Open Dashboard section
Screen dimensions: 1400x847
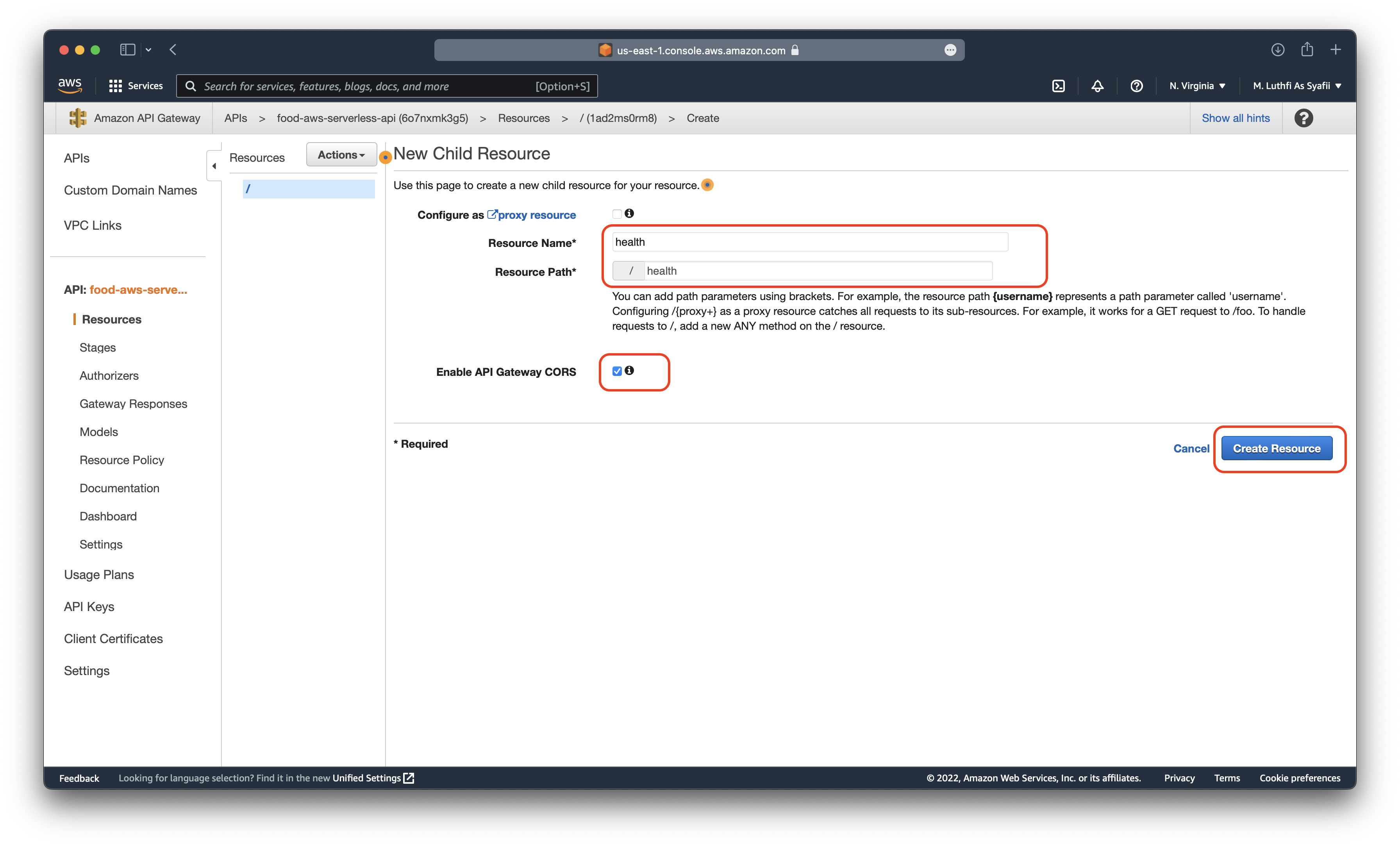(108, 516)
